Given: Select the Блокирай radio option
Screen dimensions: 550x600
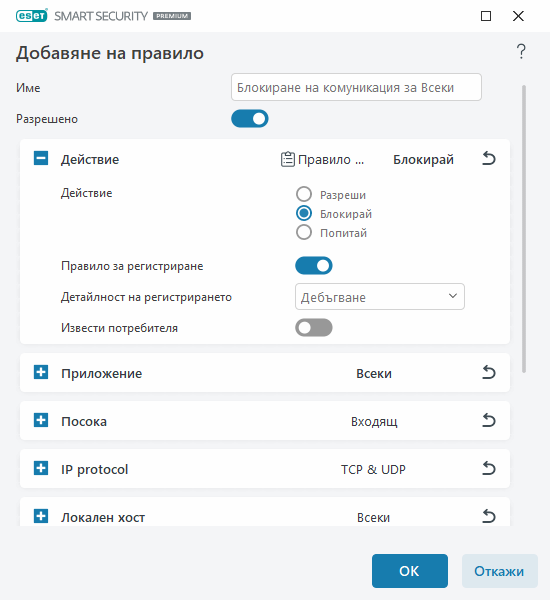Looking at the screenshot, I should click(304, 213).
